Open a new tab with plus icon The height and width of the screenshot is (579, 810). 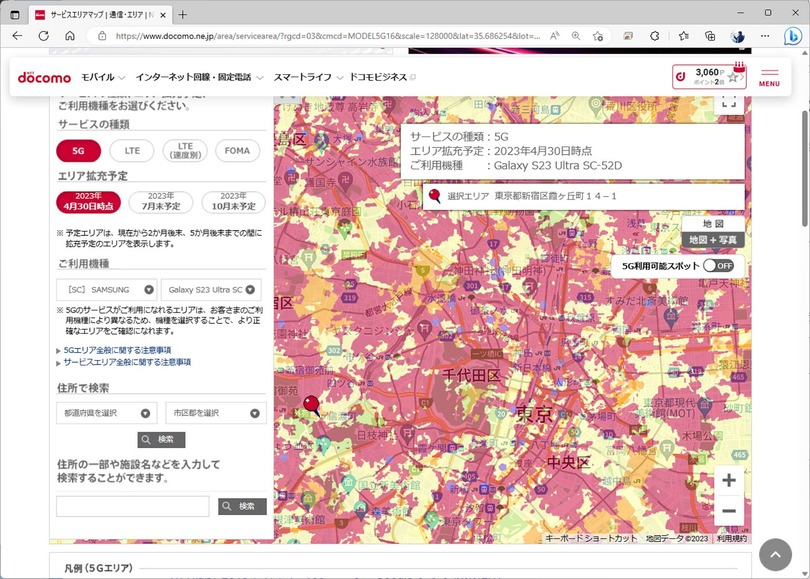pyautogui.click(x=182, y=15)
